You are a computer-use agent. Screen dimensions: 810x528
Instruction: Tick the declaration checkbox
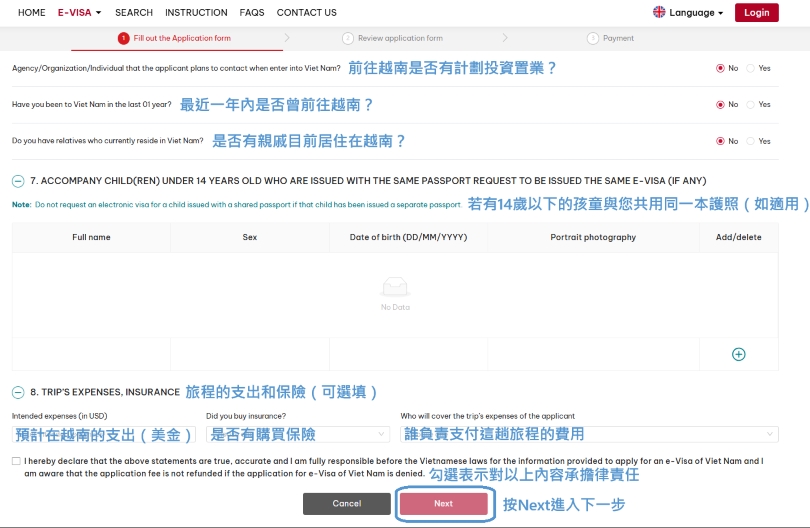[16, 461]
